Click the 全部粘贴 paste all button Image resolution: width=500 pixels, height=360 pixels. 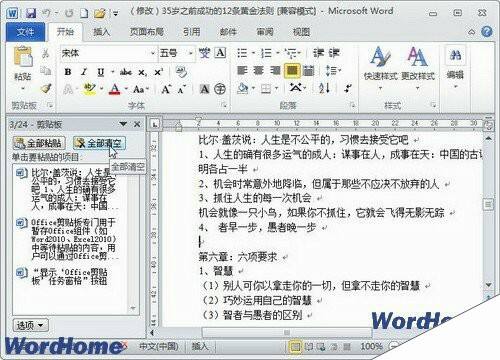(39, 143)
